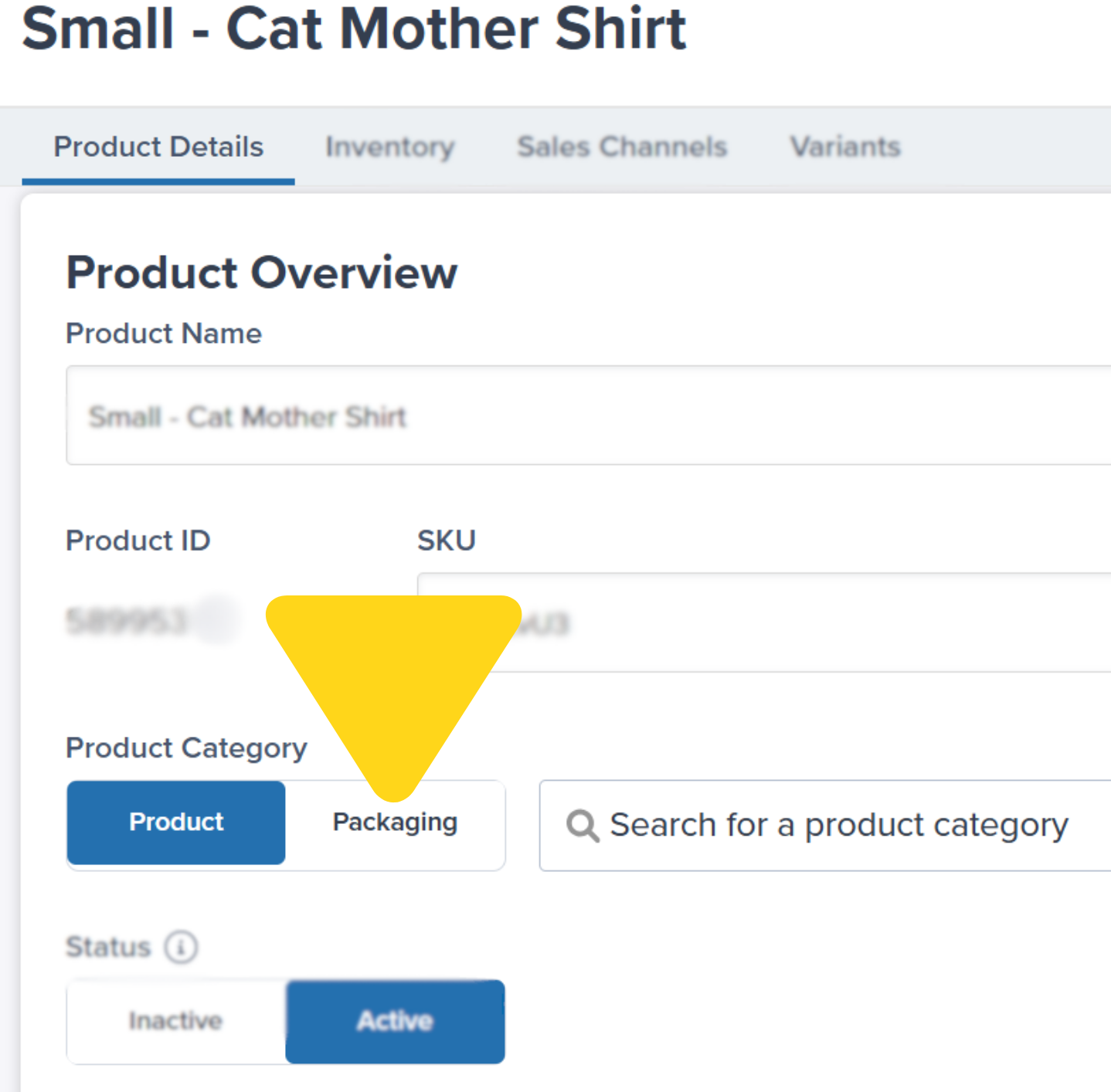This screenshot has height=1092, width=1111.
Task: Go to the Variants tab
Action: coord(844,147)
